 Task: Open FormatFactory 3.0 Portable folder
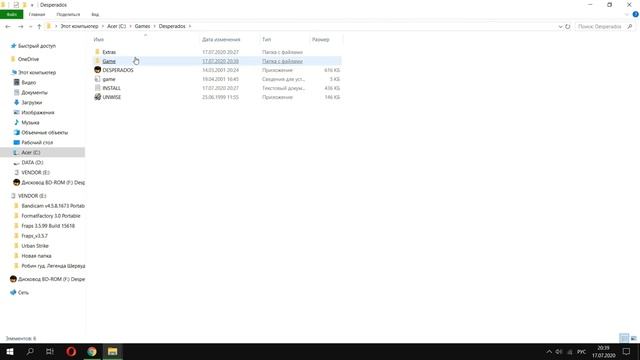(51, 216)
